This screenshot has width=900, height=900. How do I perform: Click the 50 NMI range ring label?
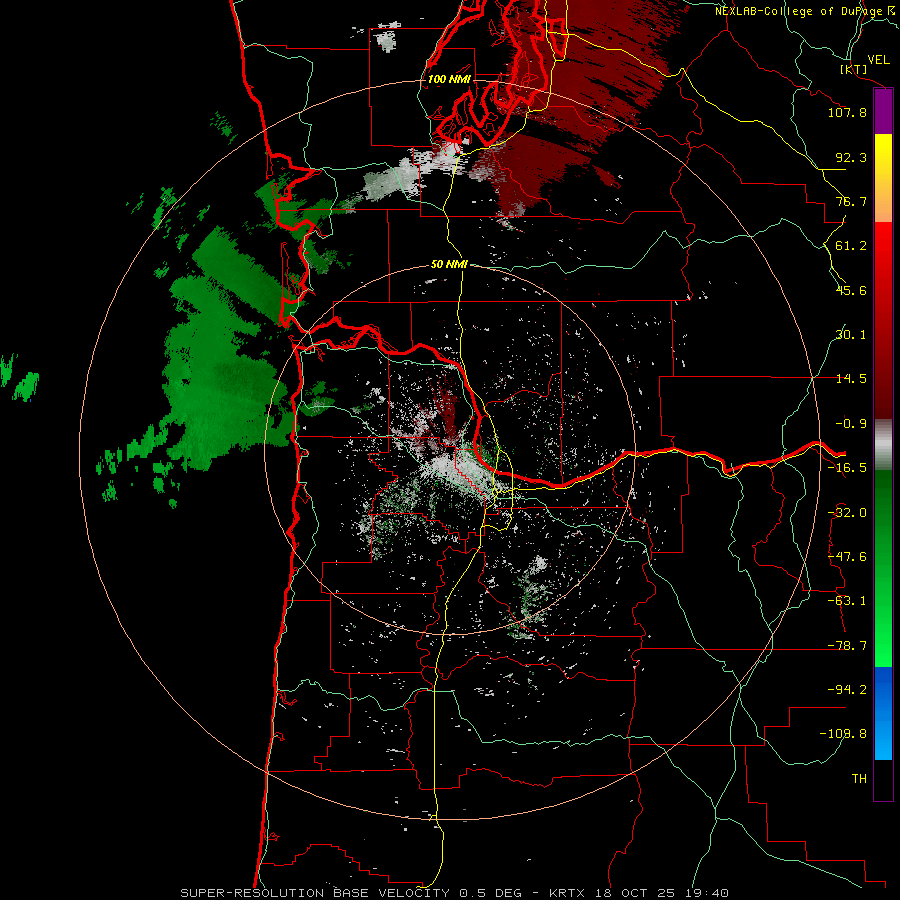click(449, 265)
